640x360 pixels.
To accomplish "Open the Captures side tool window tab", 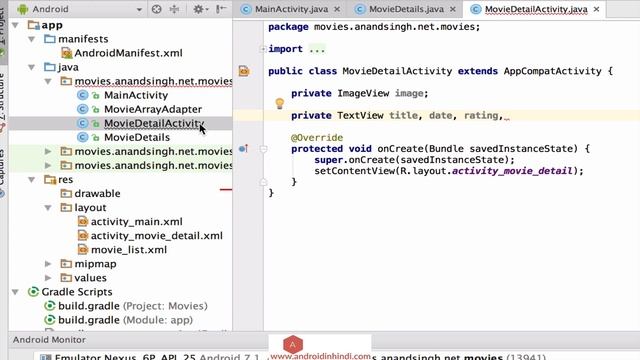I will point(2,173).
